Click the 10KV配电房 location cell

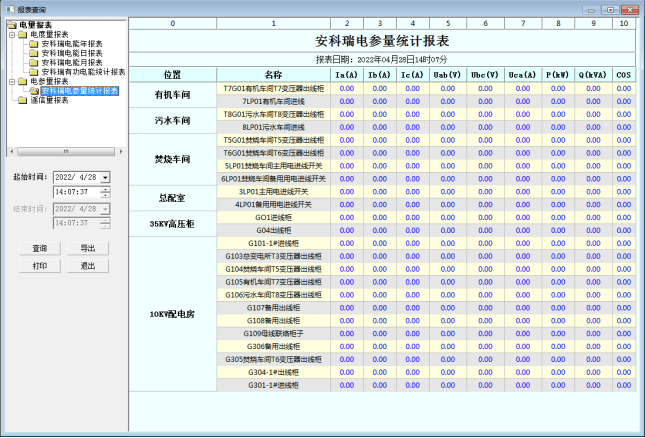coord(173,314)
